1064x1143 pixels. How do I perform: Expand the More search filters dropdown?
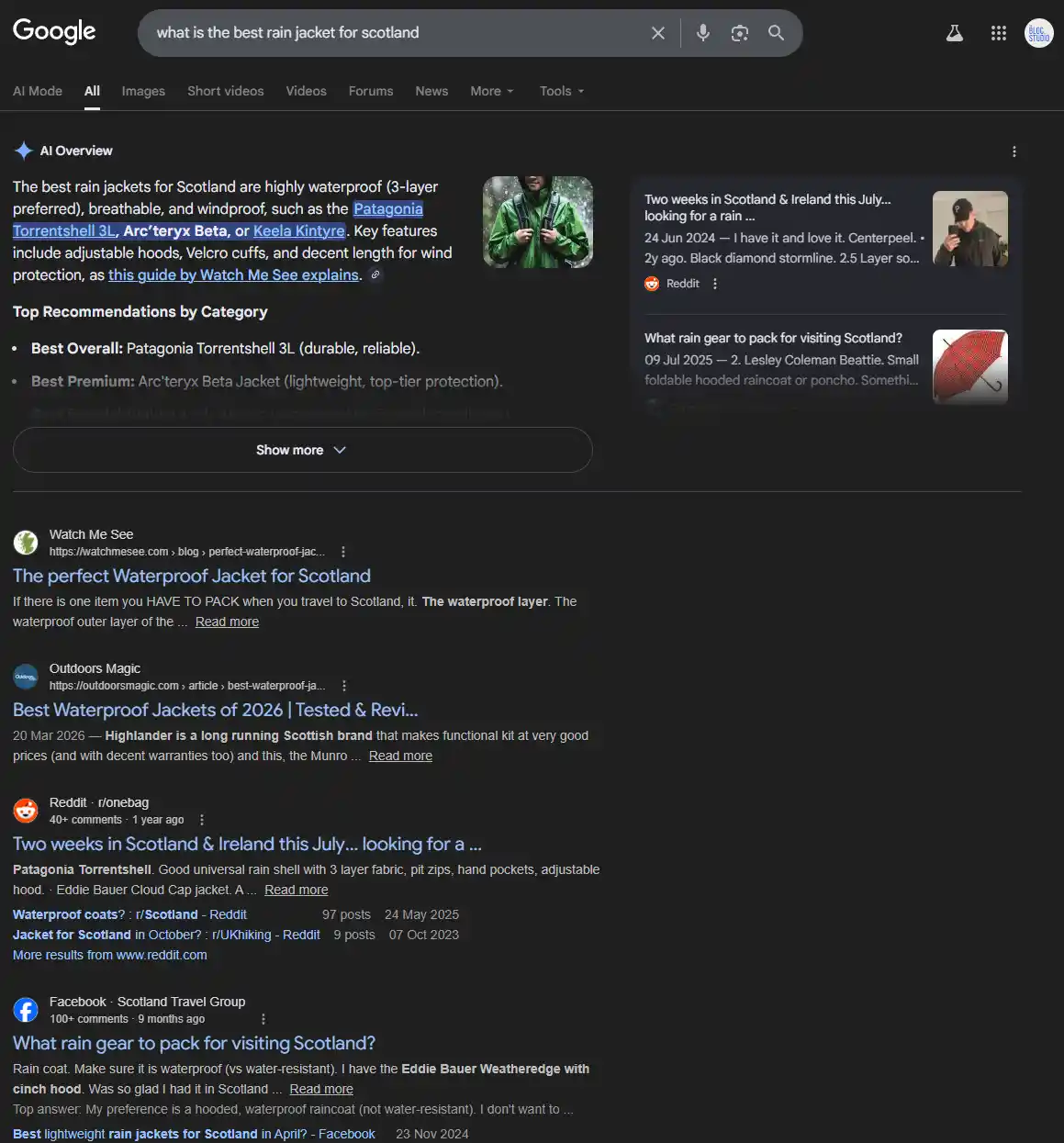tap(491, 91)
